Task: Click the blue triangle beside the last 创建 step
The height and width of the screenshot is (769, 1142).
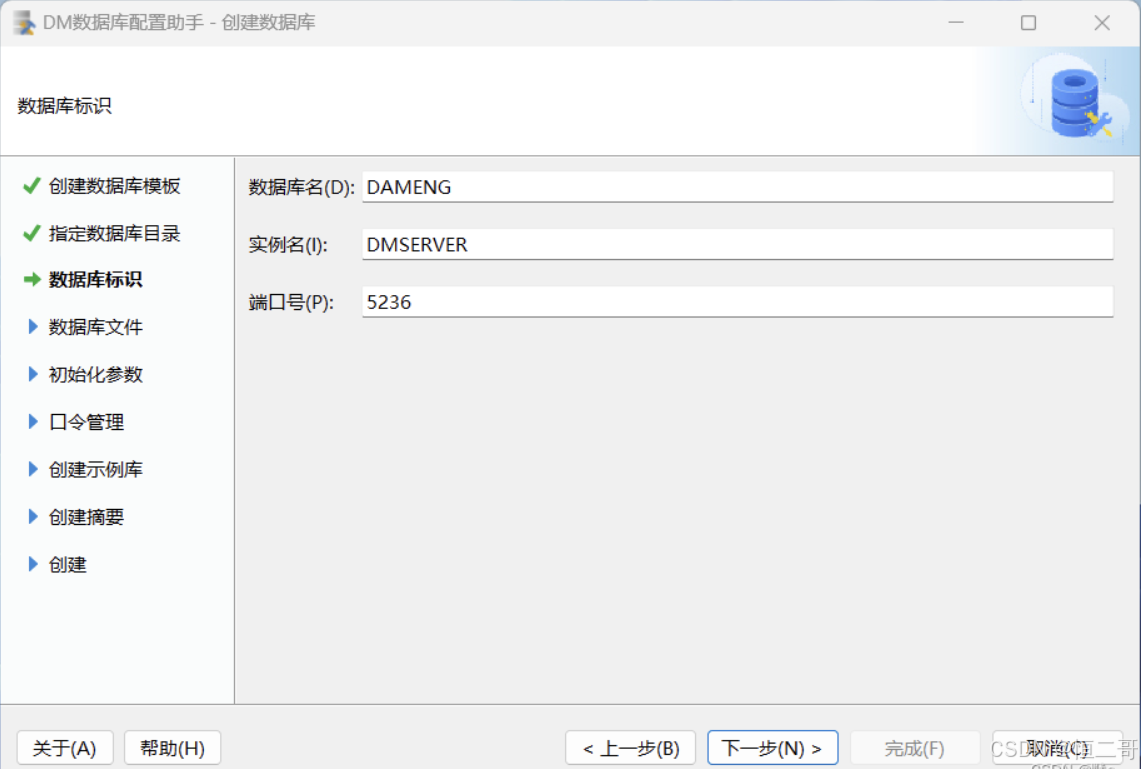Action: [33, 564]
